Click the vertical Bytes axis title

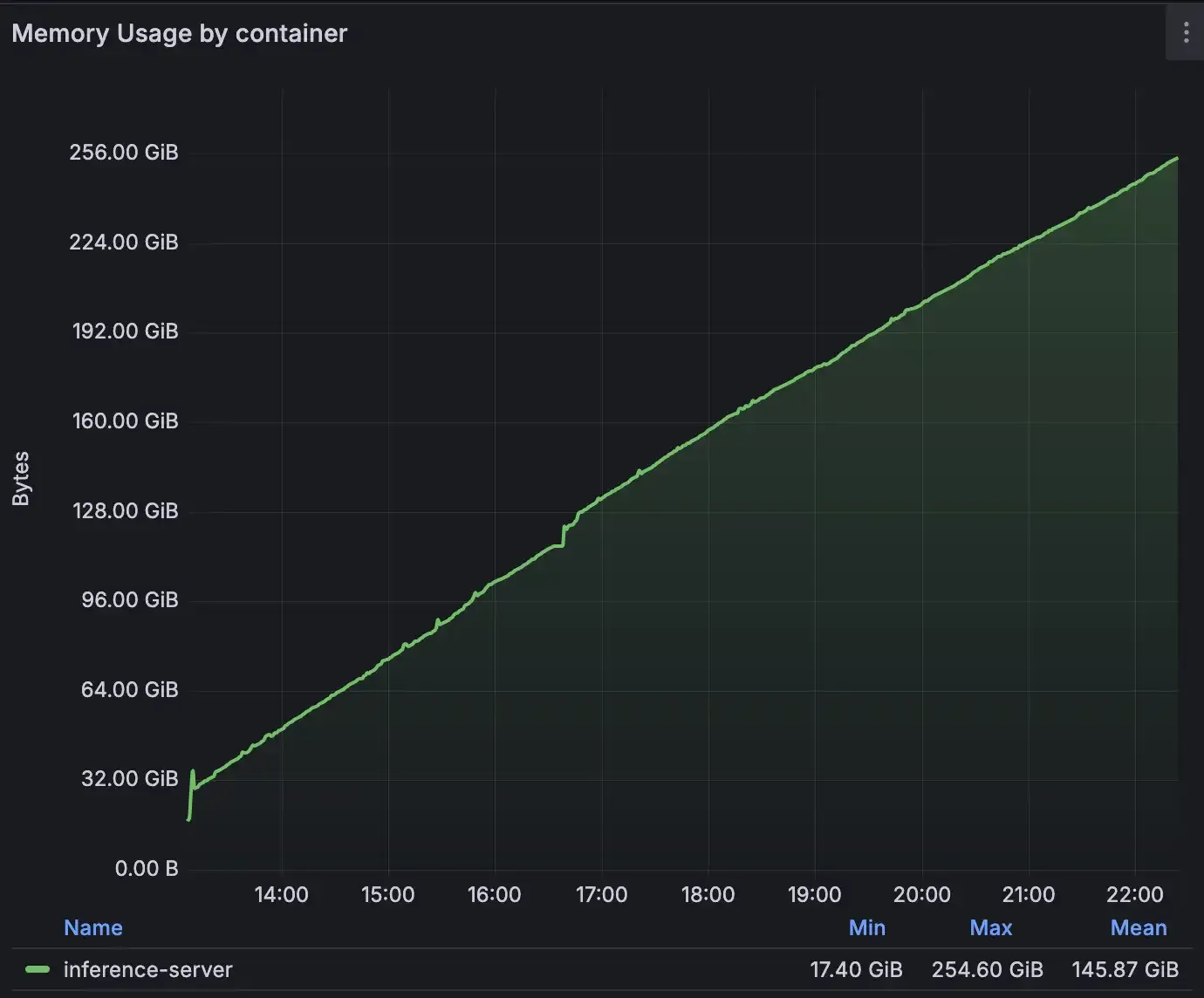21,478
